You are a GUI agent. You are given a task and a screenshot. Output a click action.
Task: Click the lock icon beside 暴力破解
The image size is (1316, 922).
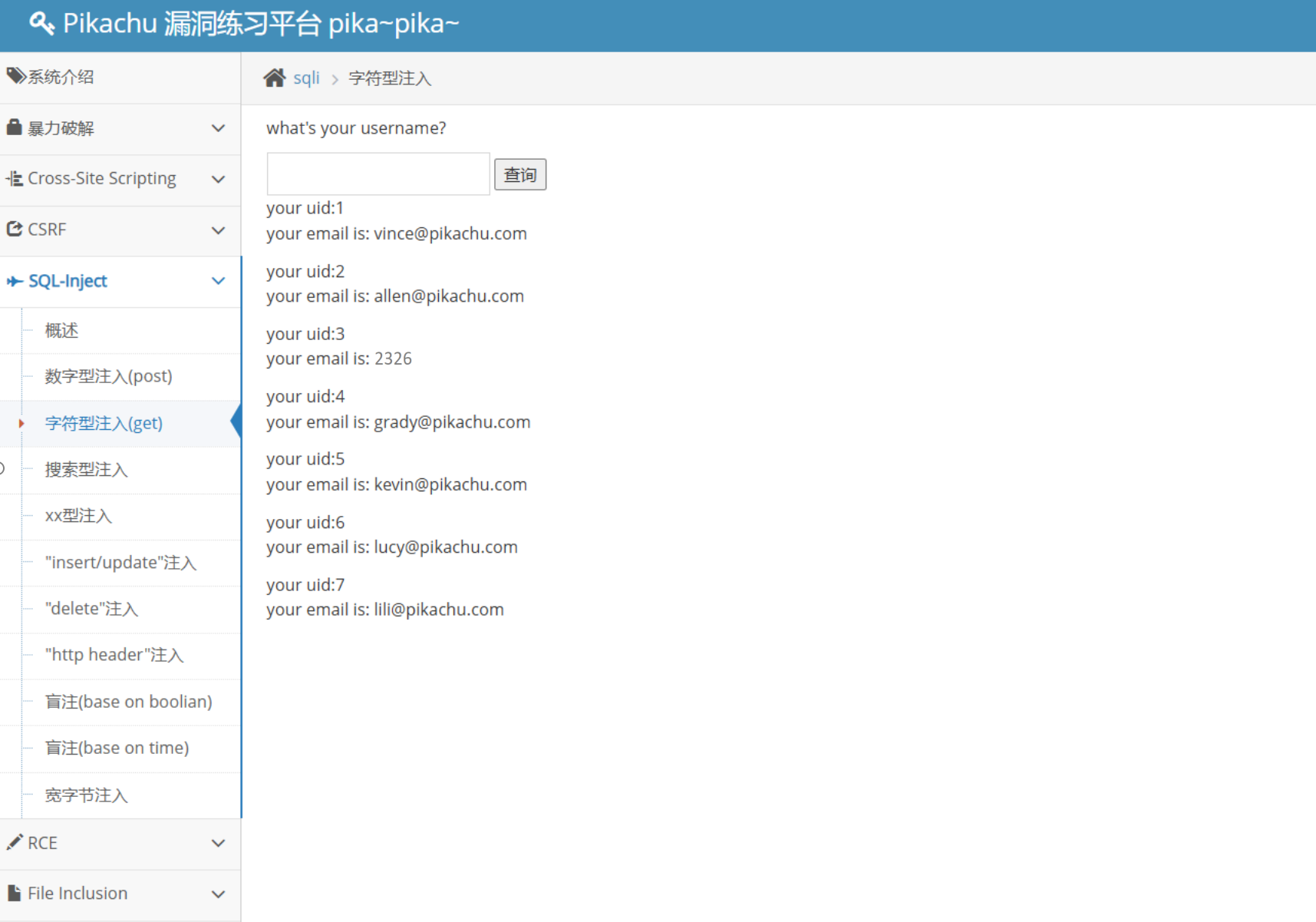(x=14, y=127)
